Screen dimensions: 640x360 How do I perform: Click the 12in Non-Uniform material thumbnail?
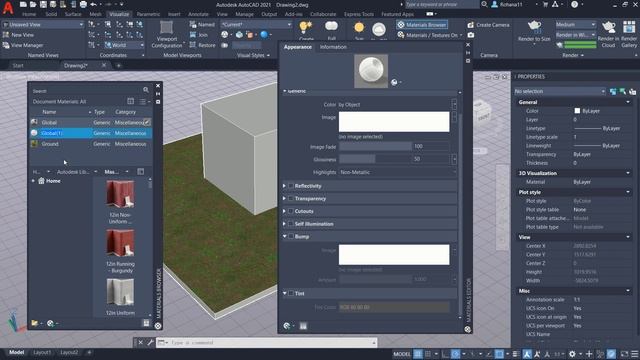click(120, 195)
